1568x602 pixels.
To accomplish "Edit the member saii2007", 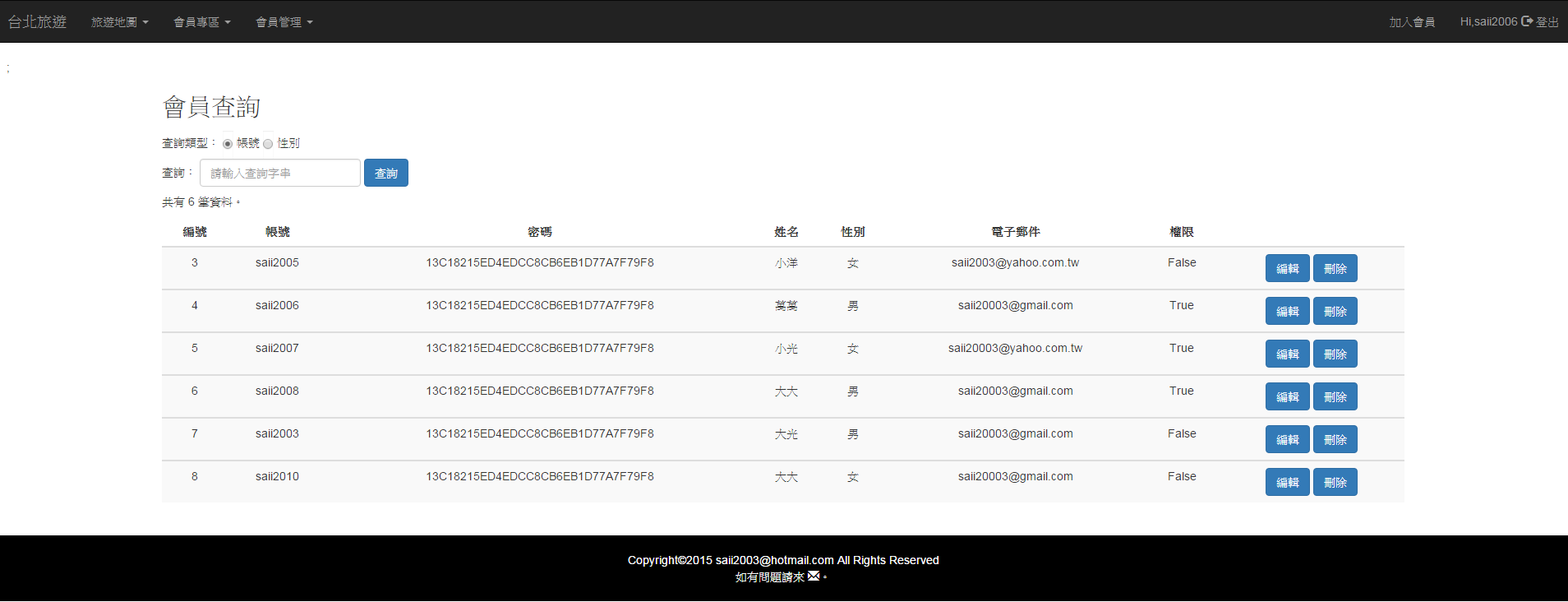I will 1287,354.
